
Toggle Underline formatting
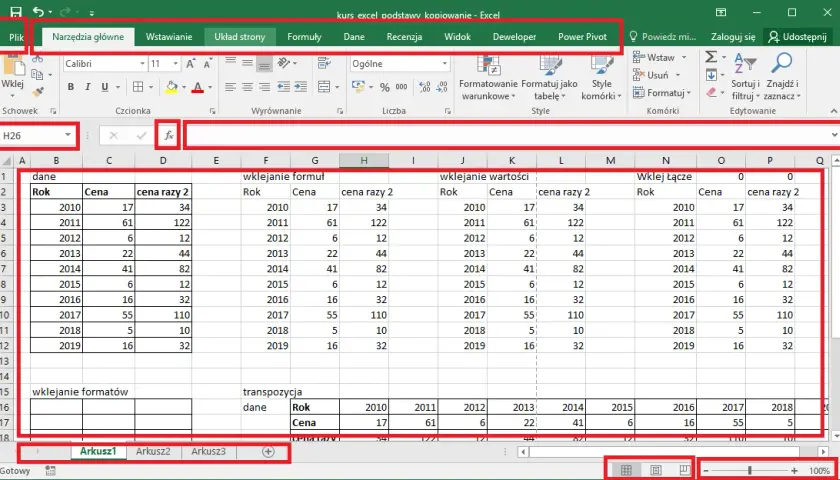coord(104,87)
